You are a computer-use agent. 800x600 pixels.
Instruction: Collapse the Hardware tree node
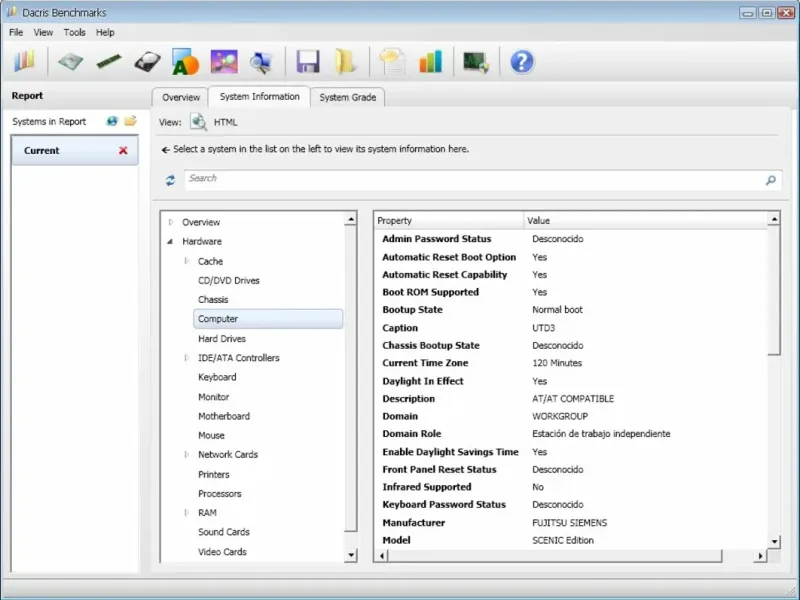171,242
